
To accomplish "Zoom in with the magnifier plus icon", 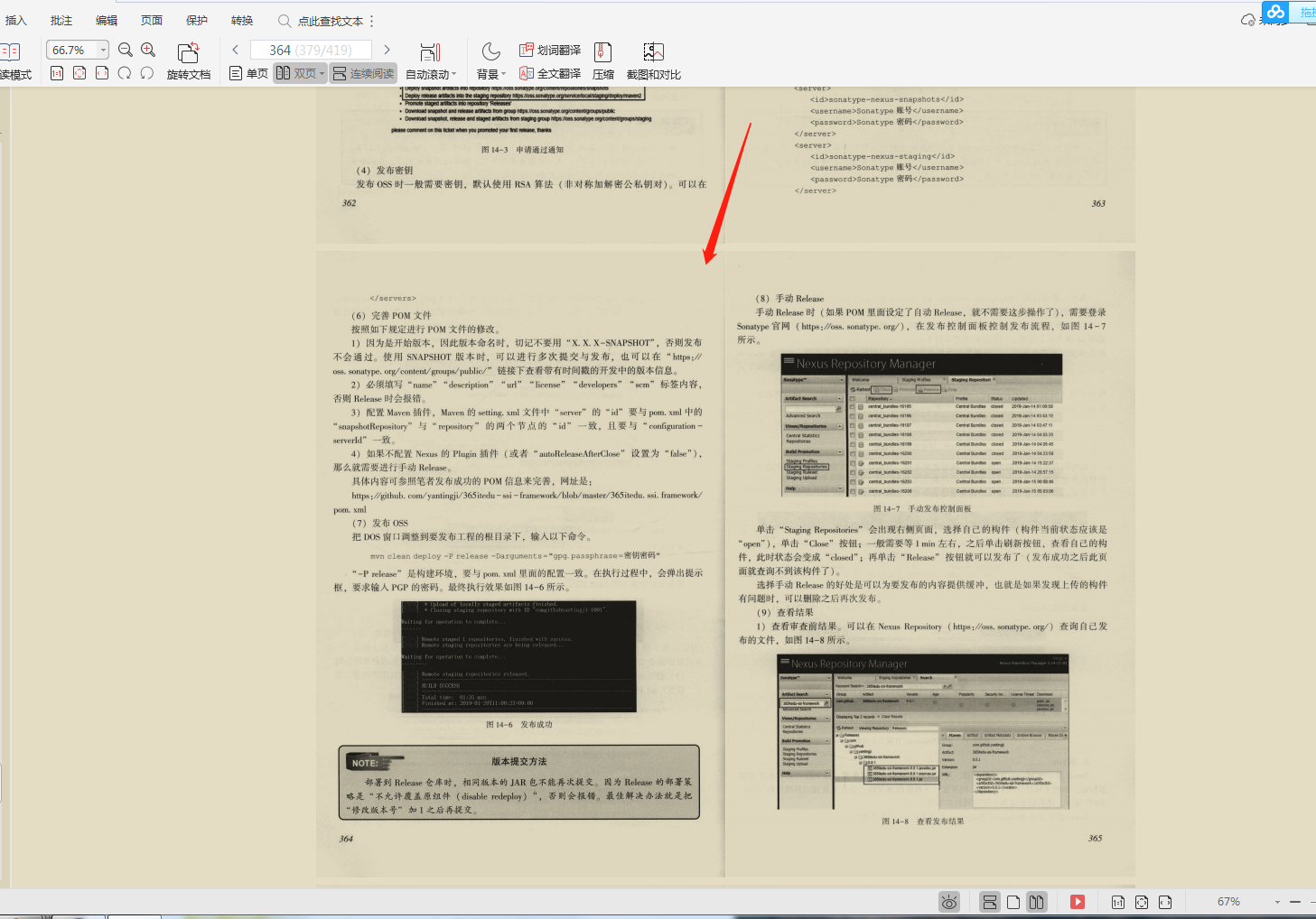I will (147, 50).
